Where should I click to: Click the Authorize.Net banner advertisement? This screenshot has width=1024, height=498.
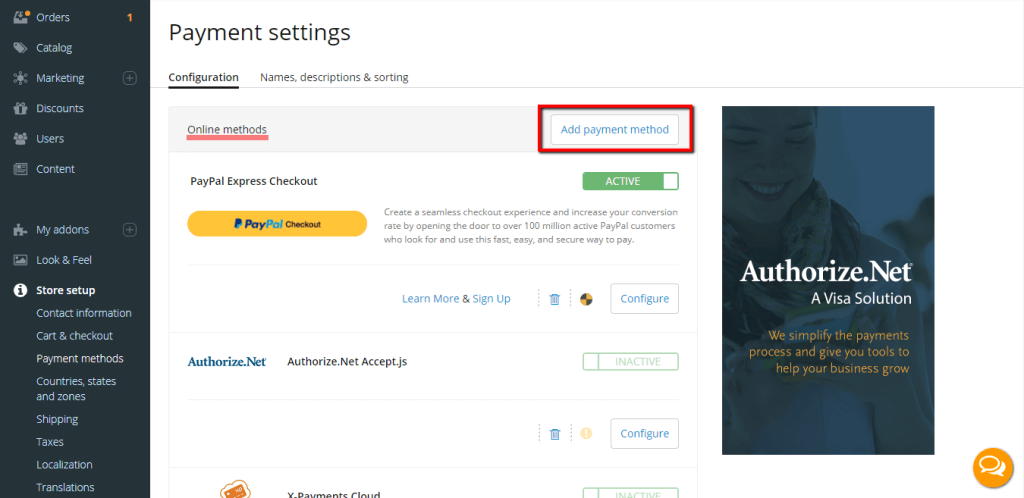pyautogui.click(x=828, y=281)
